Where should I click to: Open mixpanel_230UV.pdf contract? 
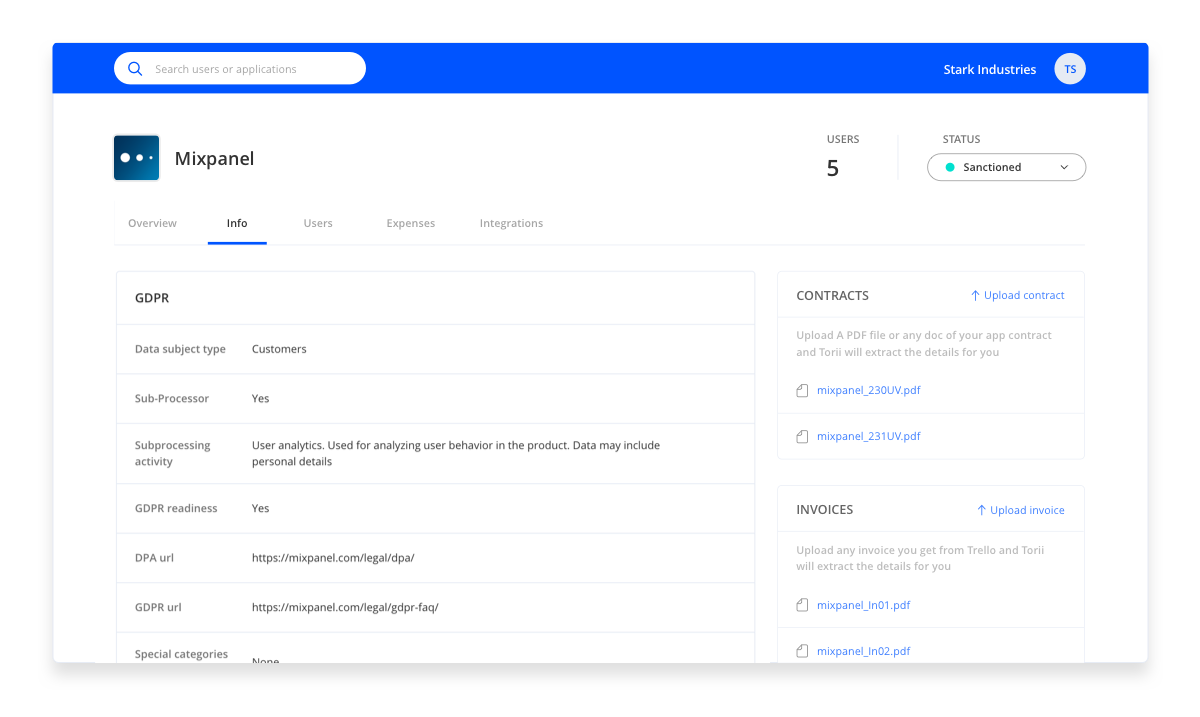click(x=868, y=390)
